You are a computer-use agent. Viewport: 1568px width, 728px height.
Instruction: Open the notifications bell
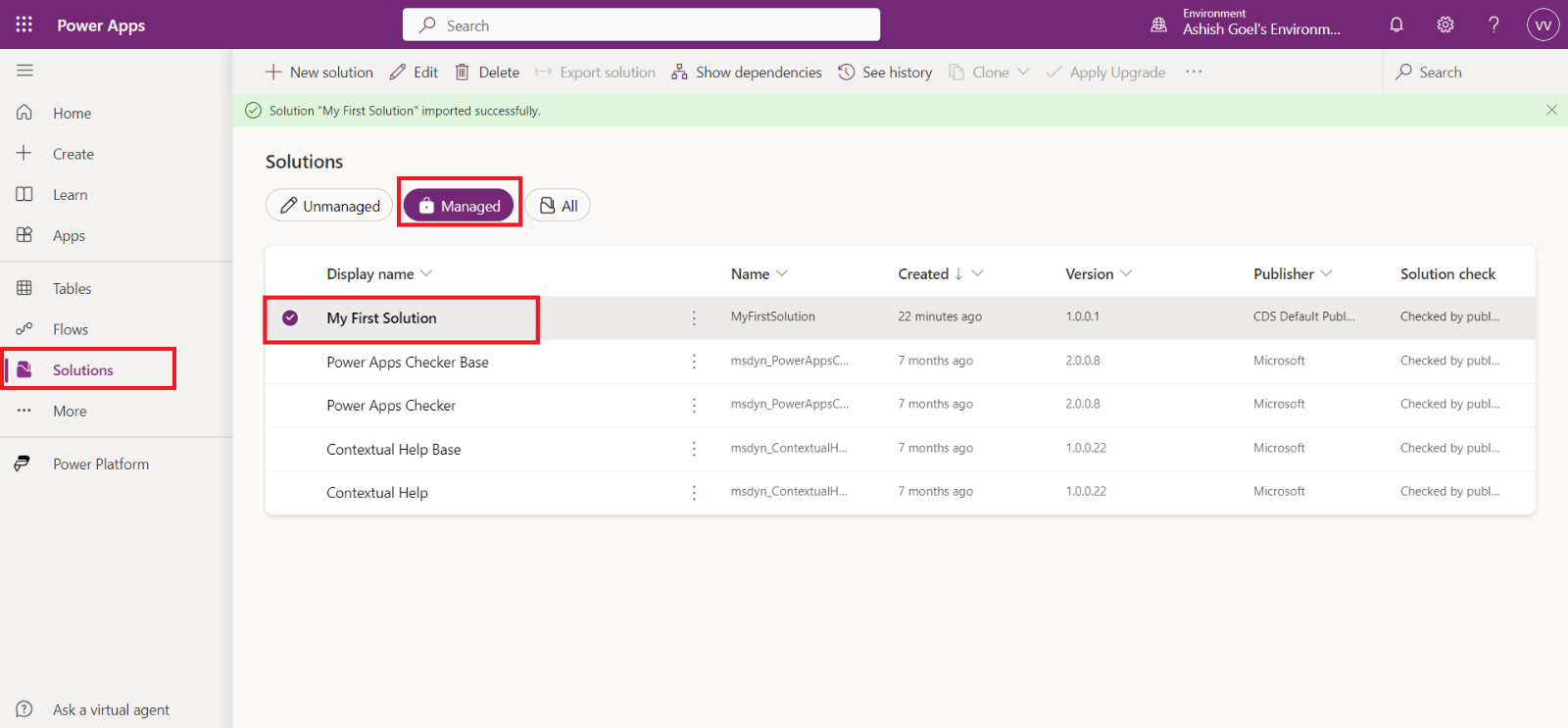(1396, 24)
